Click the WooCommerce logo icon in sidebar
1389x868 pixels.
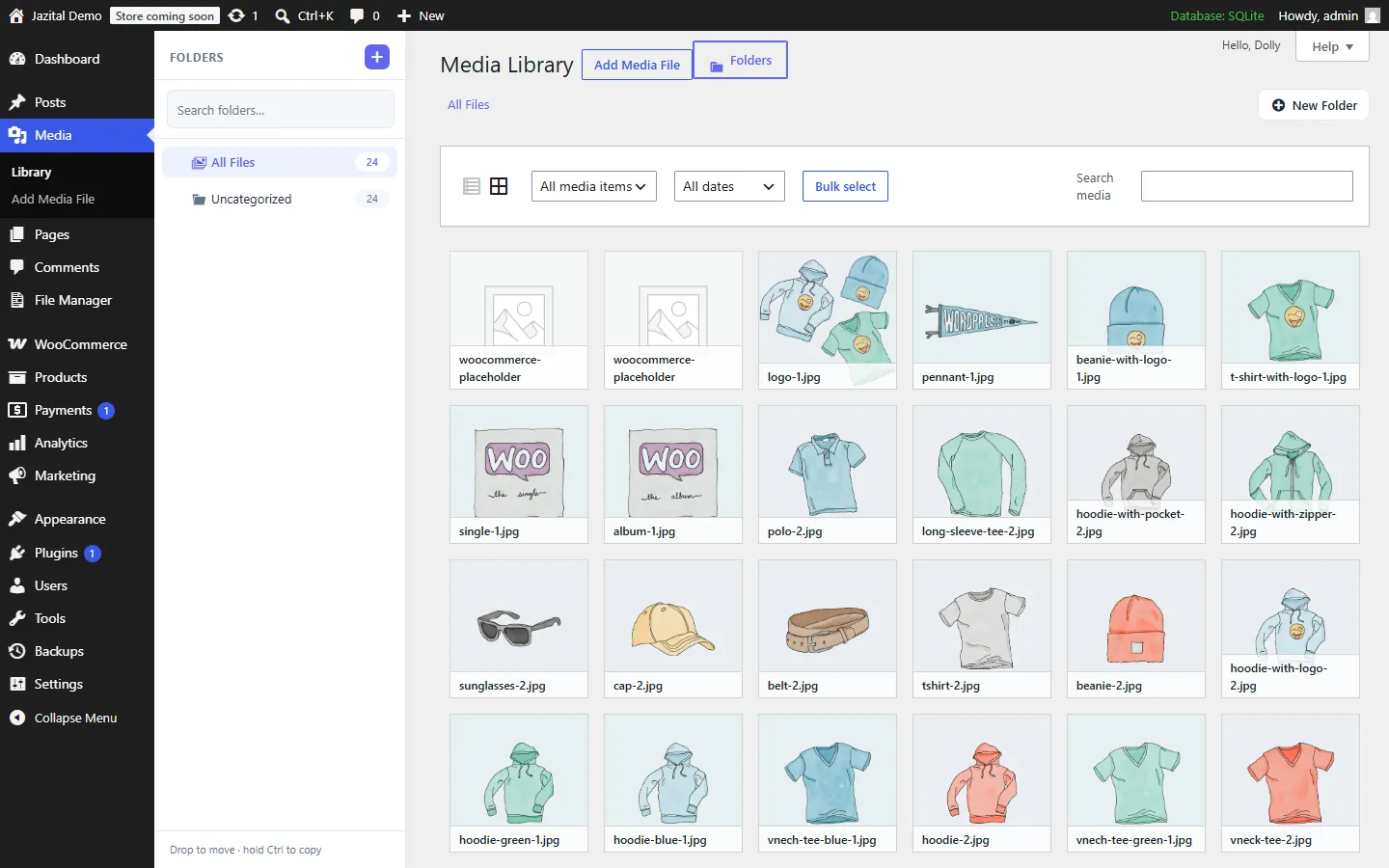coord(17,344)
